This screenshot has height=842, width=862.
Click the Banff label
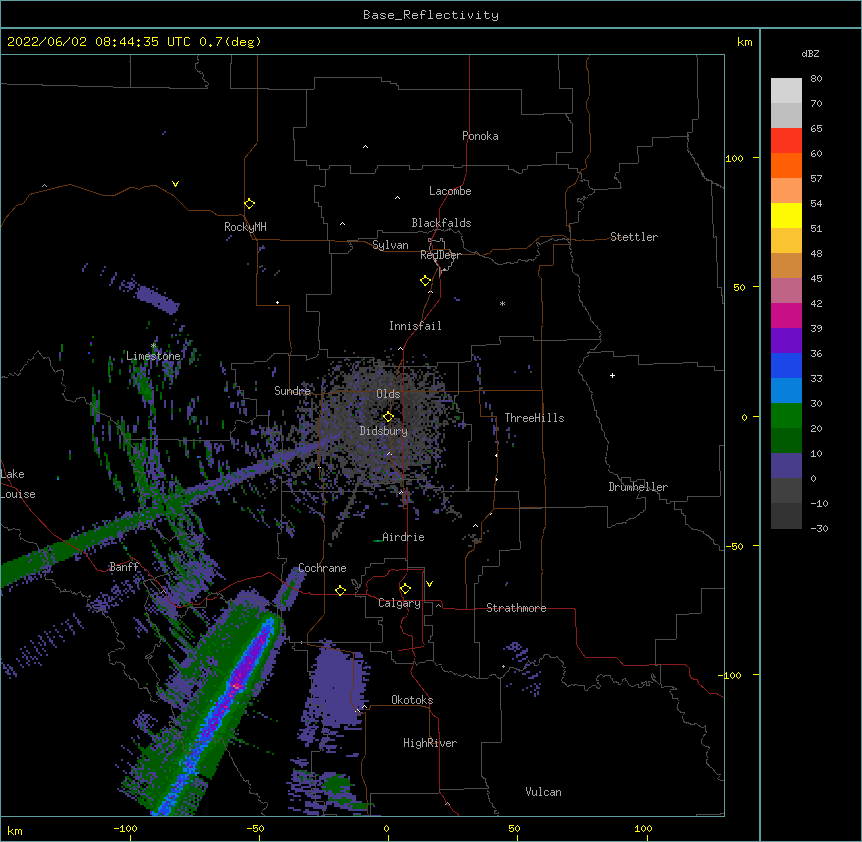pos(124,567)
